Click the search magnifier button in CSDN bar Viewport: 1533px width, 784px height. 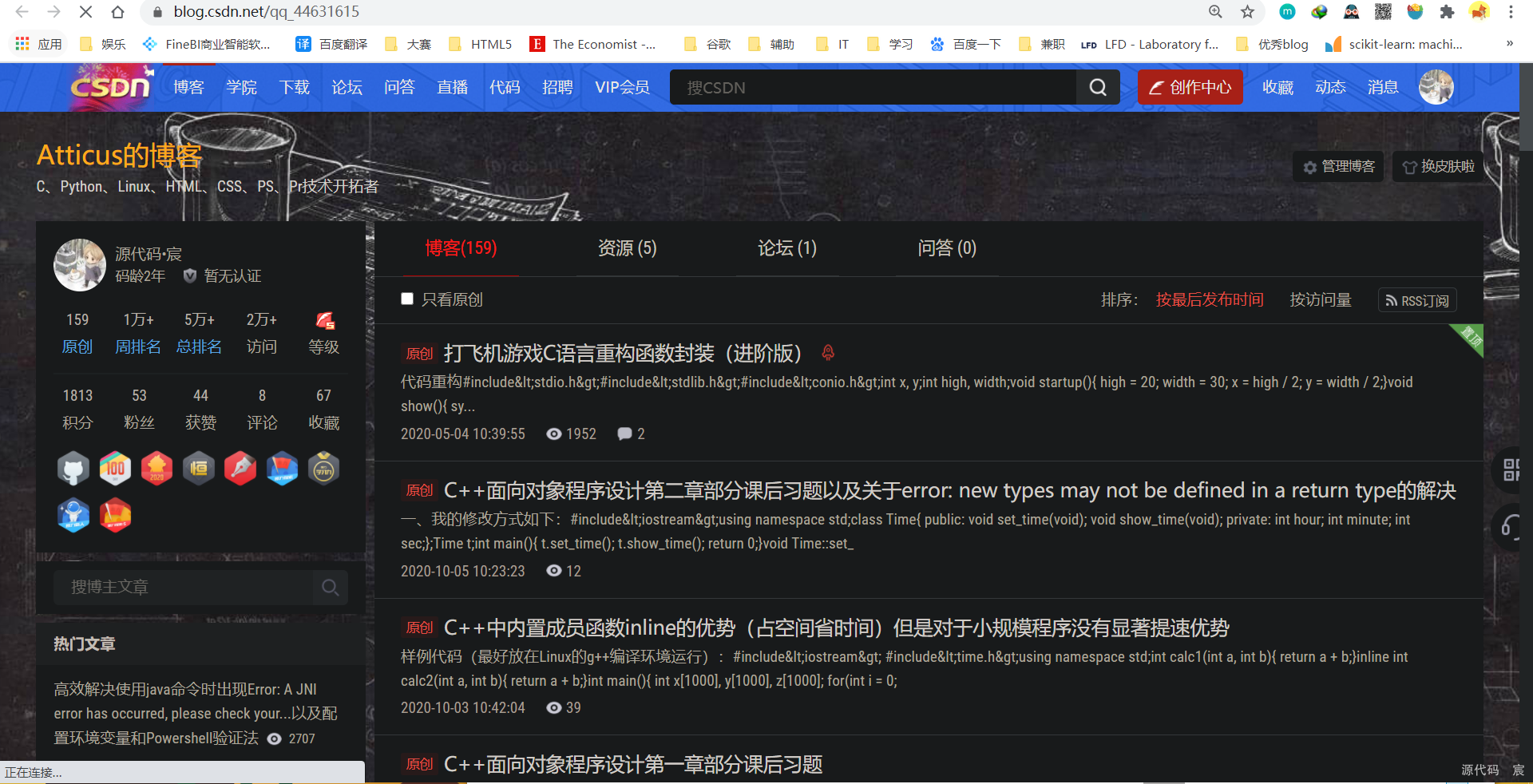click(1098, 87)
